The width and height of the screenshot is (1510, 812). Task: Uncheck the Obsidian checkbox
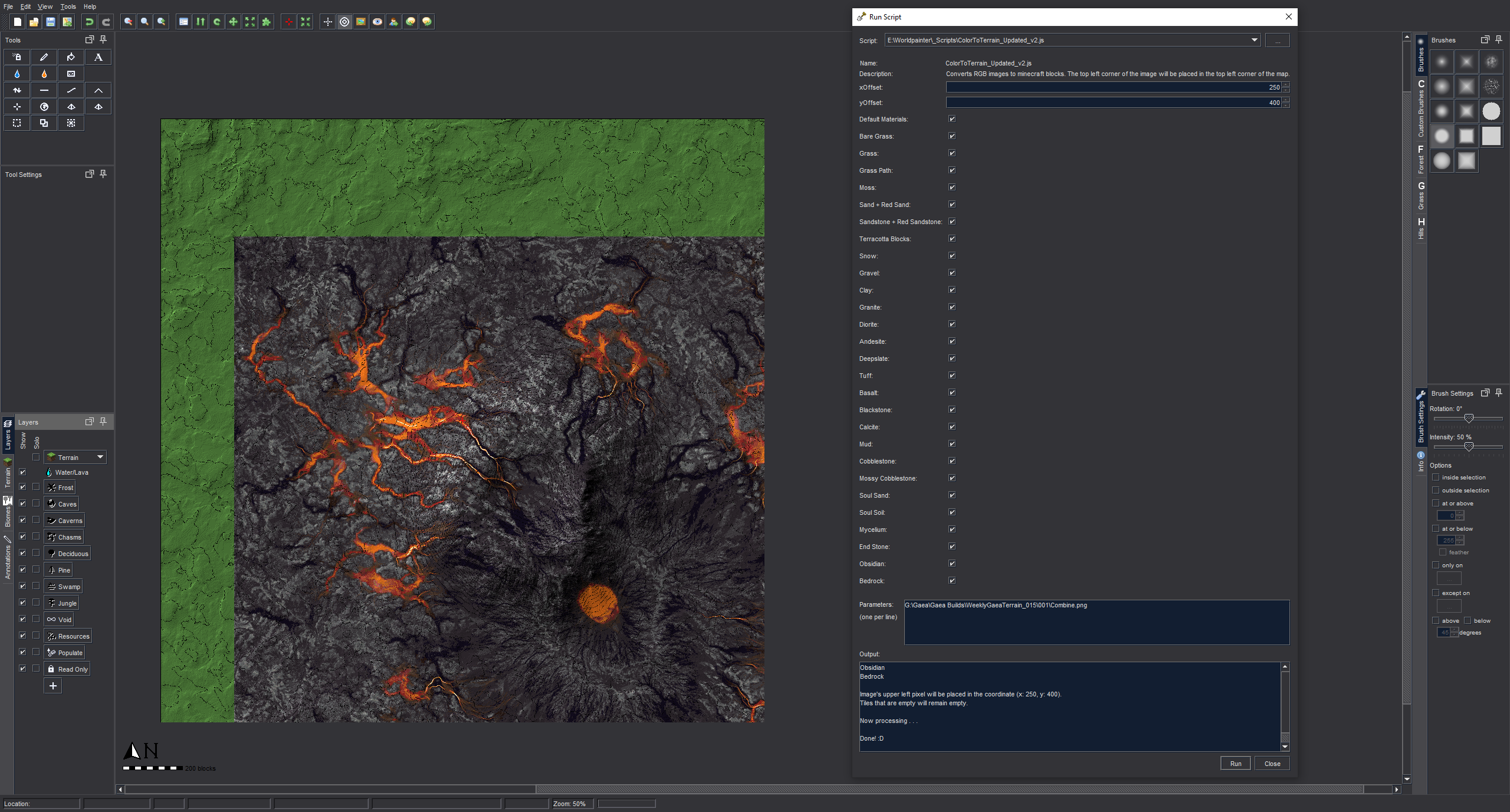pyautogui.click(x=952, y=564)
